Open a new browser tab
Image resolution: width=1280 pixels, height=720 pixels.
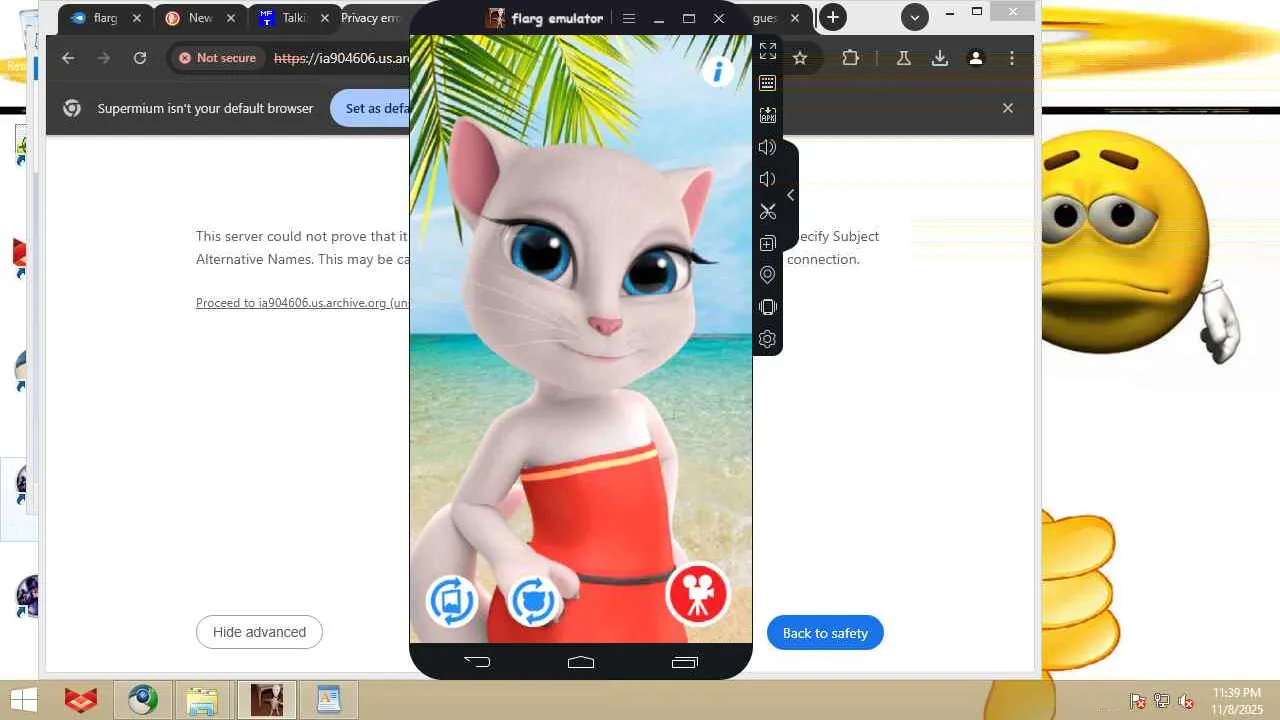coord(832,17)
